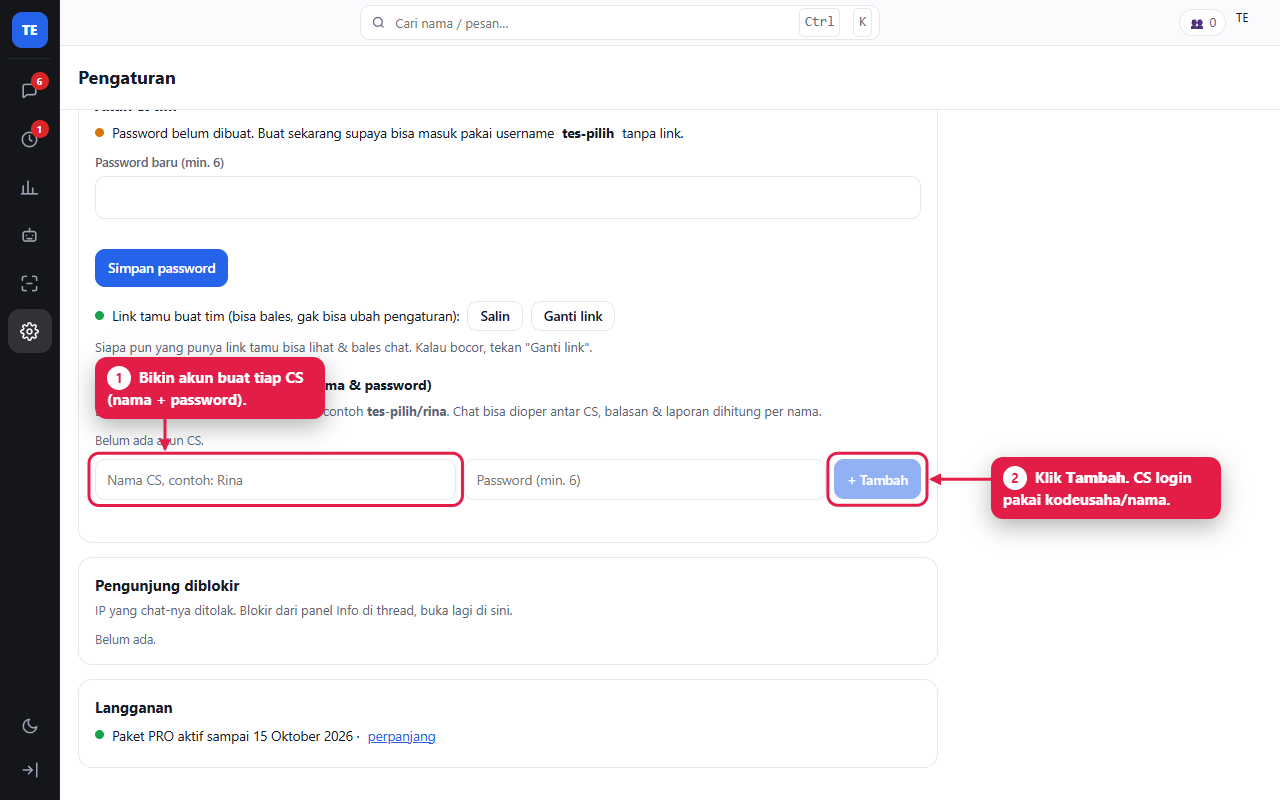1280x800 pixels.
Task: Open the chat inbox sidebar icon
Action: 30,90
